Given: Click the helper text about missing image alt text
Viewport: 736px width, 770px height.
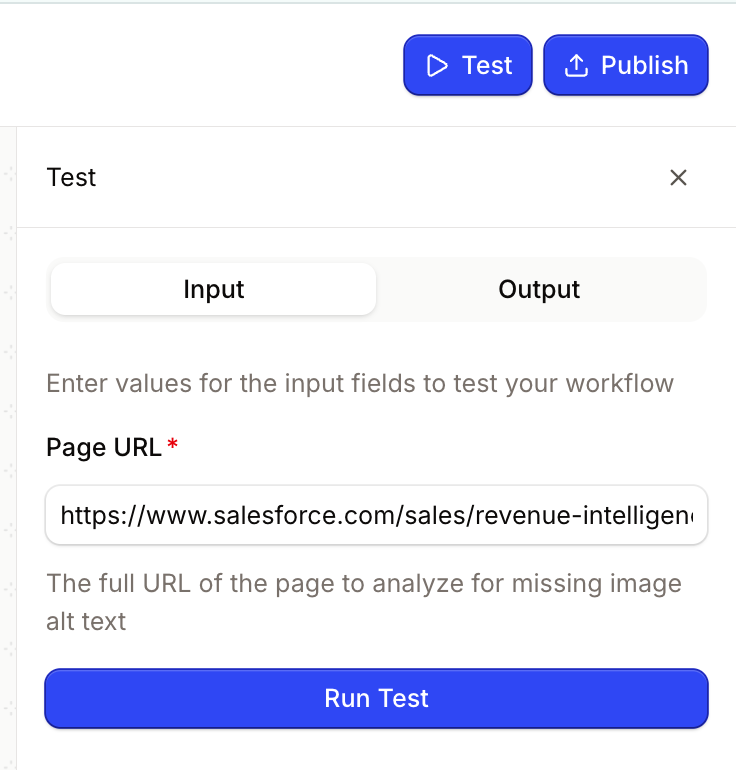Looking at the screenshot, I should [363, 602].
